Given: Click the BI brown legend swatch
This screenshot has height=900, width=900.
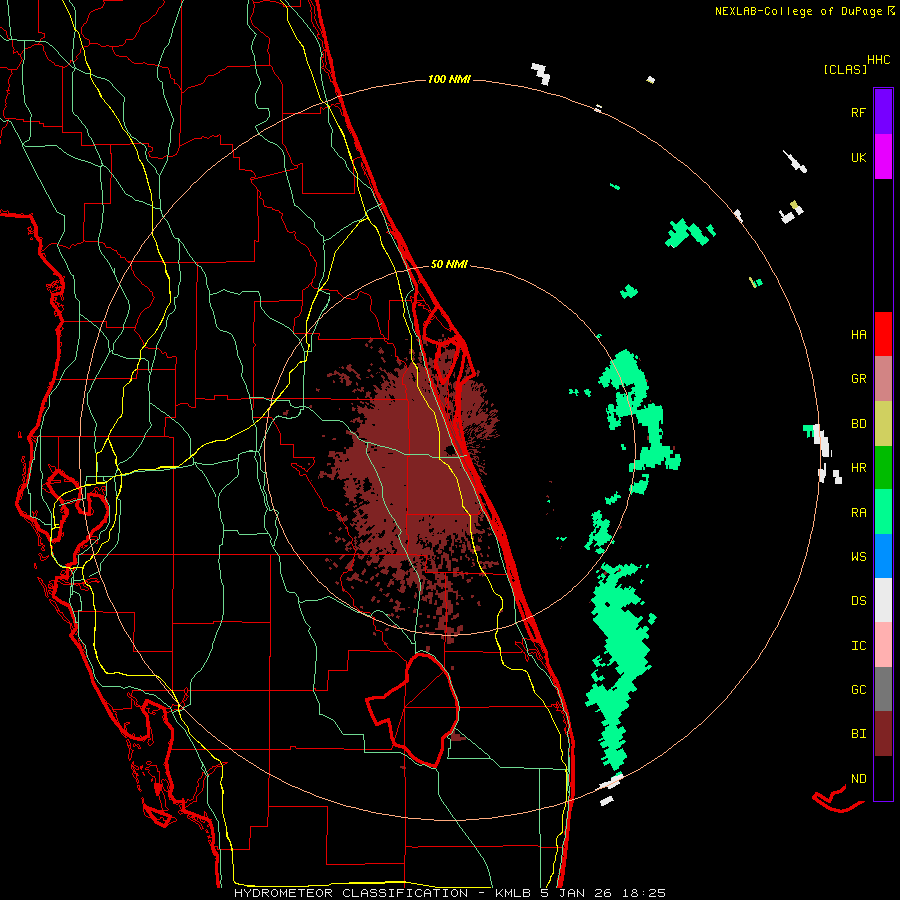Looking at the screenshot, I should coord(883,734).
